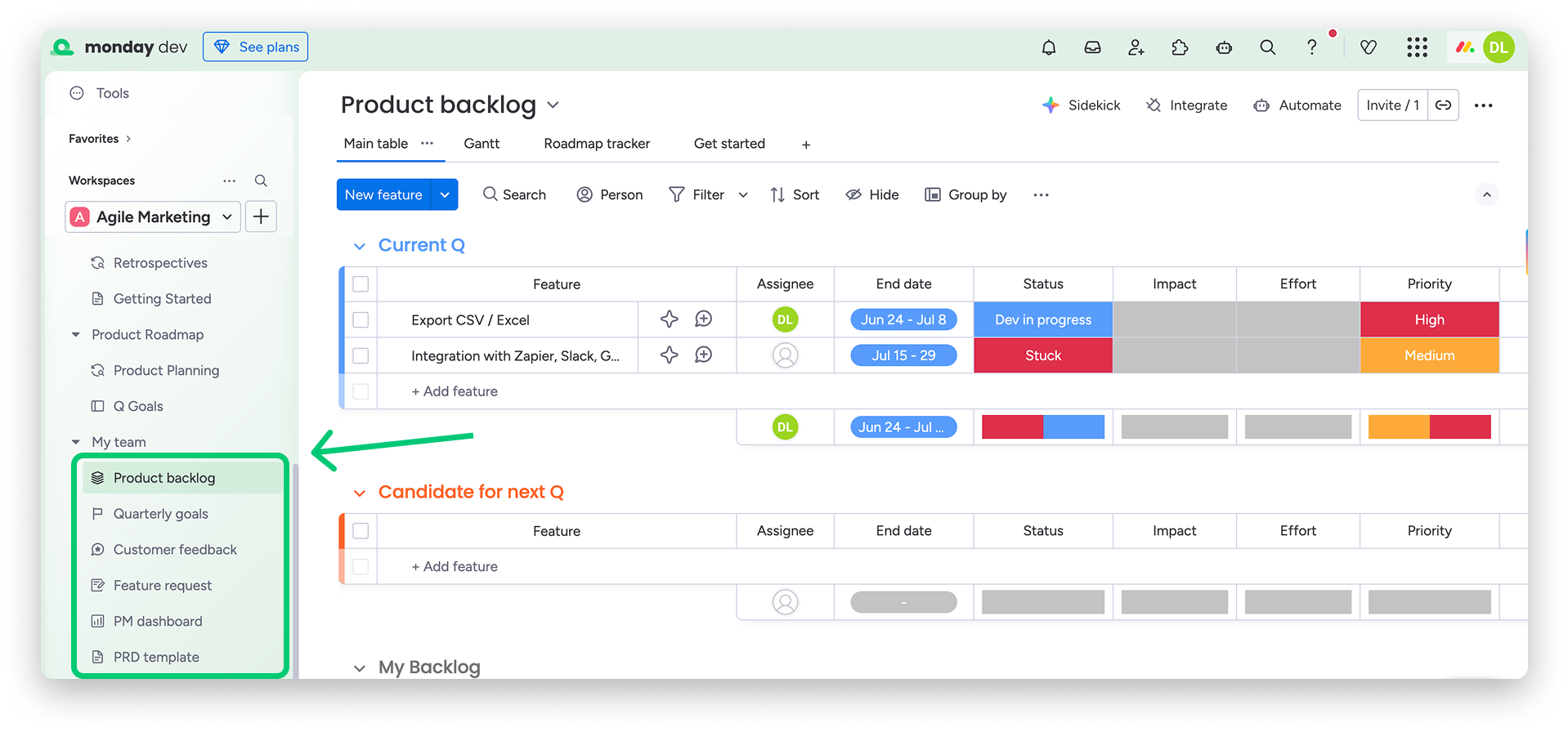Click the Integrate button
The width and height of the screenshot is (1568, 732).
1186,105
